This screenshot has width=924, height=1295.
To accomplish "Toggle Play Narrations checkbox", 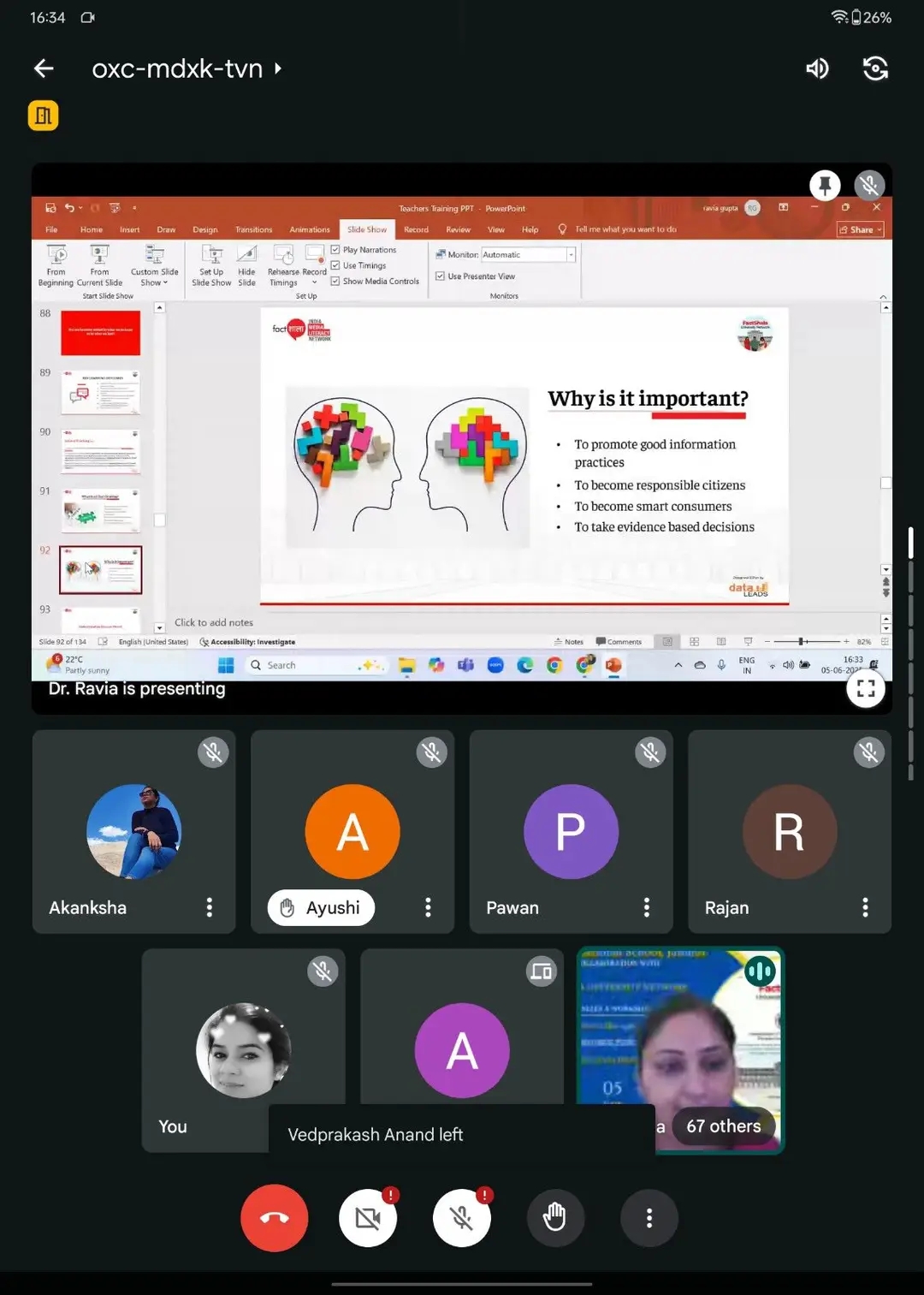I will click(x=335, y=250).
